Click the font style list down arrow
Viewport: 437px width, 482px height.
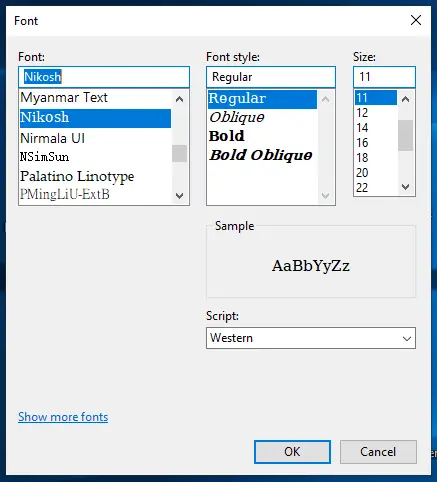[x=325, y=195]
